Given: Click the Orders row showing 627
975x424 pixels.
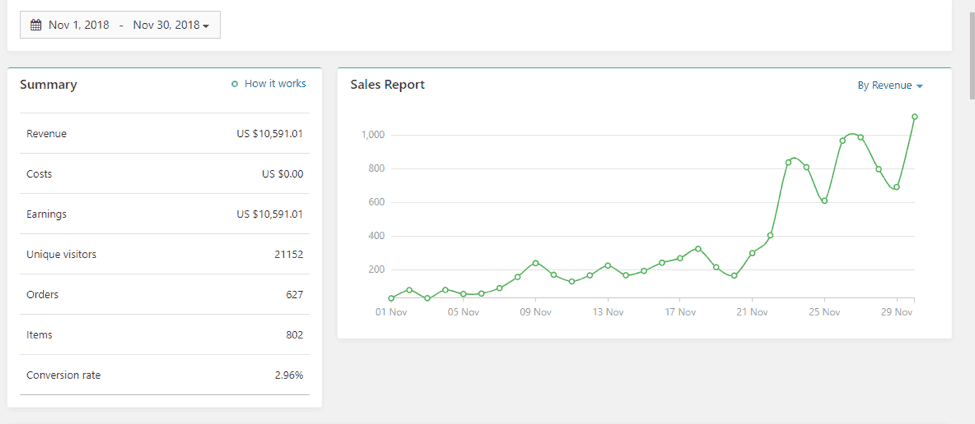Looking at the screenshot, I should (x=164, y=295).
